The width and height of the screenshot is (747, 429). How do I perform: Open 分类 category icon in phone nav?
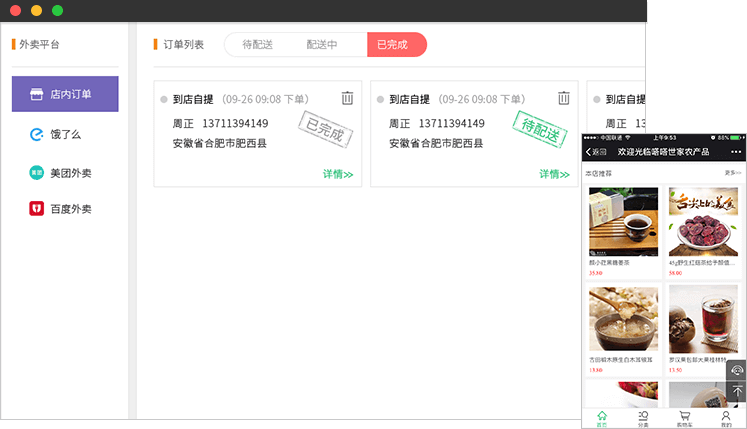[643, 418]
